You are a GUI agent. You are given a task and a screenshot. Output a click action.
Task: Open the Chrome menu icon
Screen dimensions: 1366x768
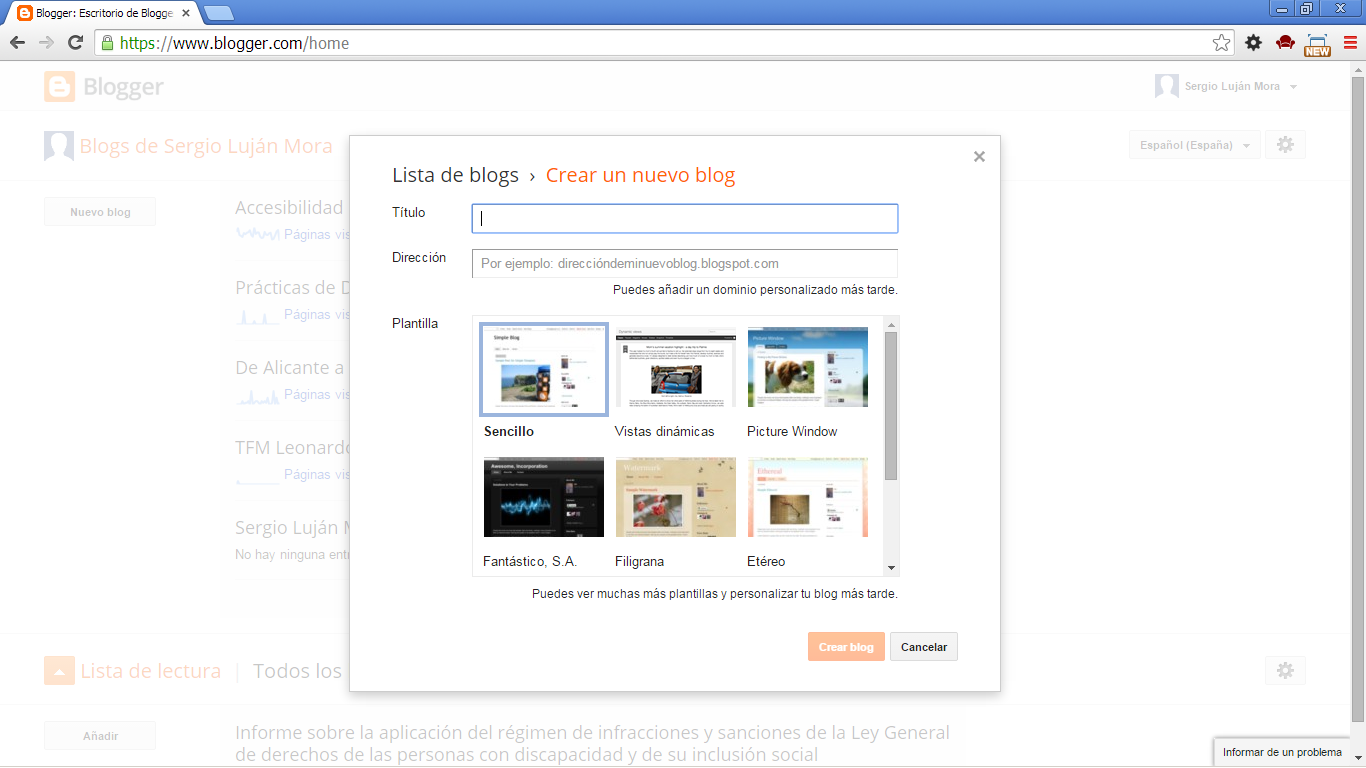[1350, 43]
